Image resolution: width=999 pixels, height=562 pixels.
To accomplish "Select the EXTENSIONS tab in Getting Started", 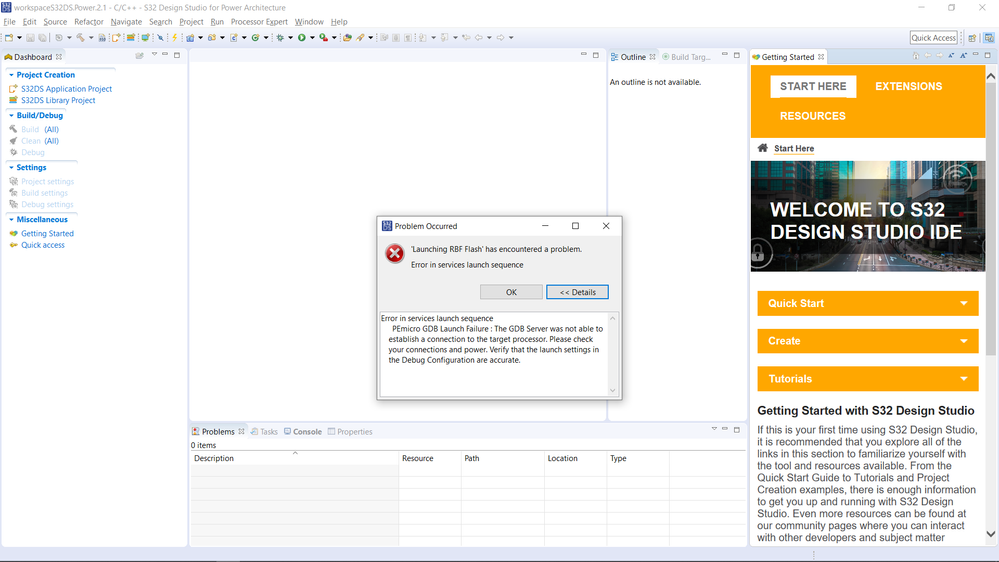I will pyautogui.click(x=908, y=86).
